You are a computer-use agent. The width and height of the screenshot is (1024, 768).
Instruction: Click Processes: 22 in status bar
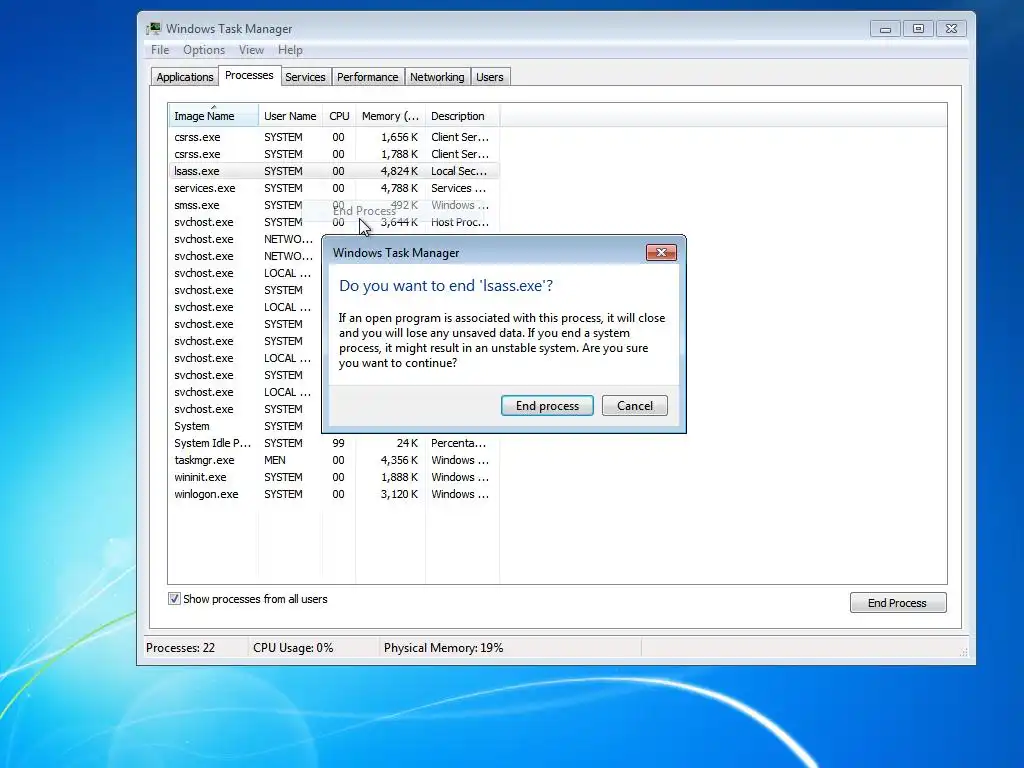[x=180, y=648]
